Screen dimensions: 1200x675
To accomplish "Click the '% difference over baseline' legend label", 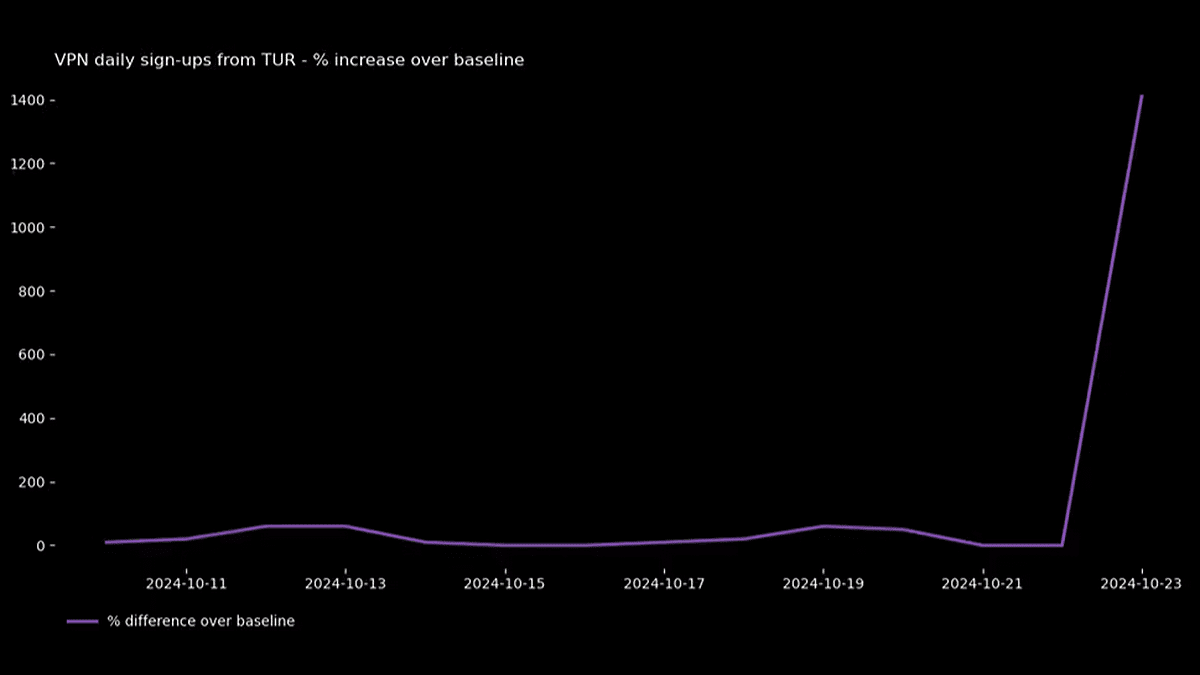I will point(201,621).
